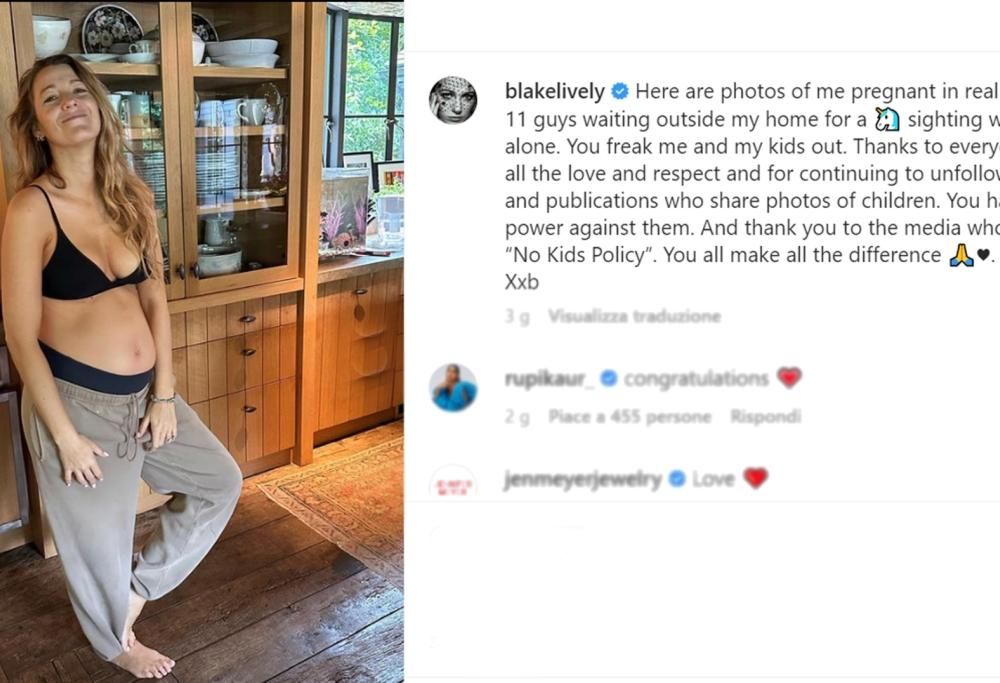Open rupikaur_ commenter avatar
The height and width of the screenshot is (683, 1000).
tap(453, 388)
